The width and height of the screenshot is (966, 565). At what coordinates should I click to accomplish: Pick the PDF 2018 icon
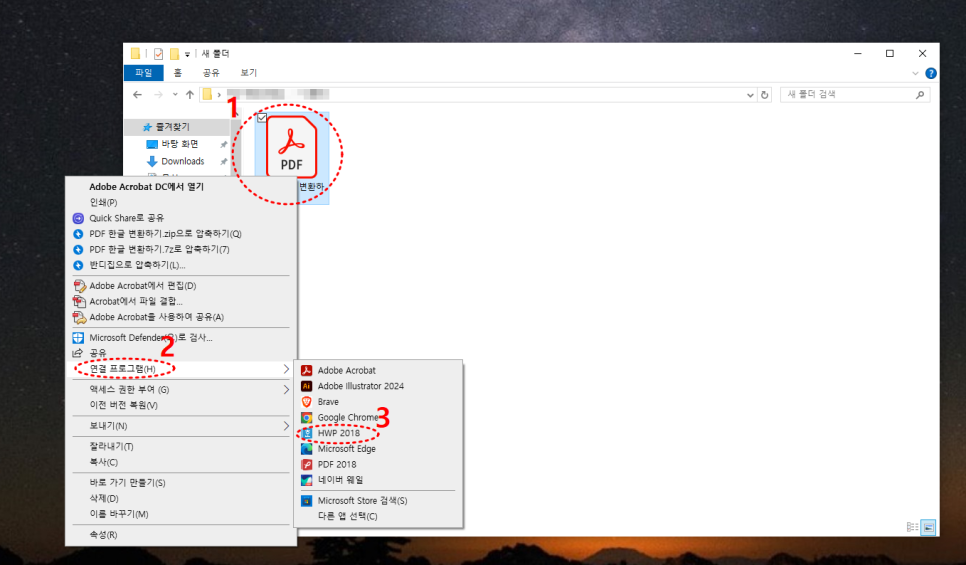coord(306,465)
